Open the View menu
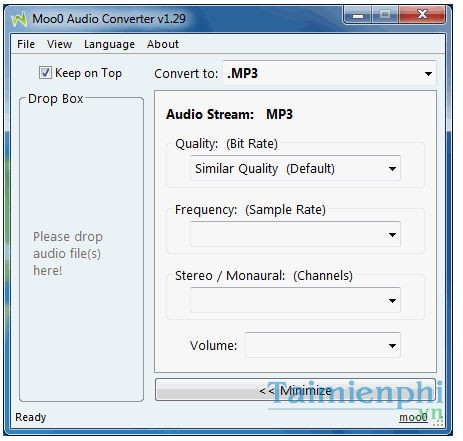The image size is (463, 441). tap(59, 44)
